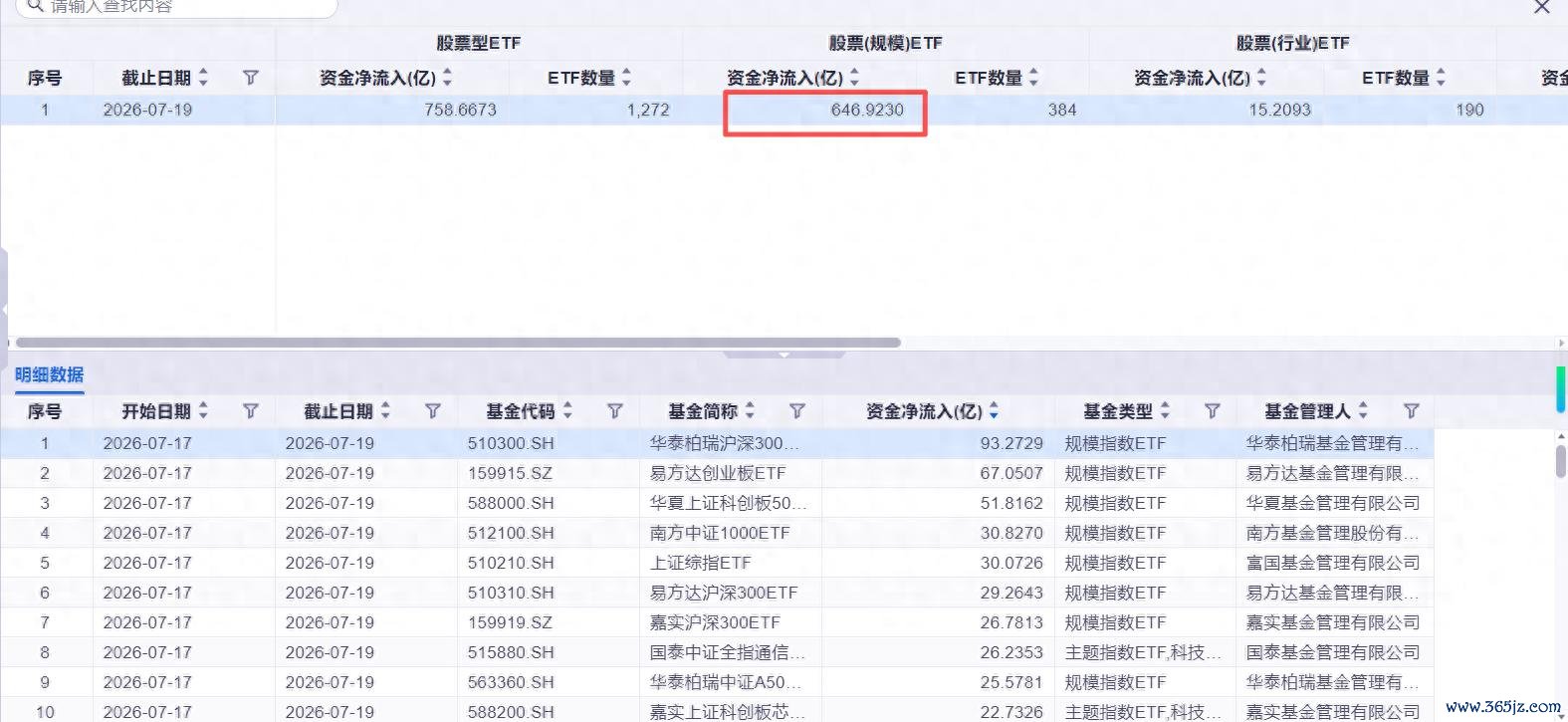Sort 明细数据 table by 截止日期

click(385, 411)
